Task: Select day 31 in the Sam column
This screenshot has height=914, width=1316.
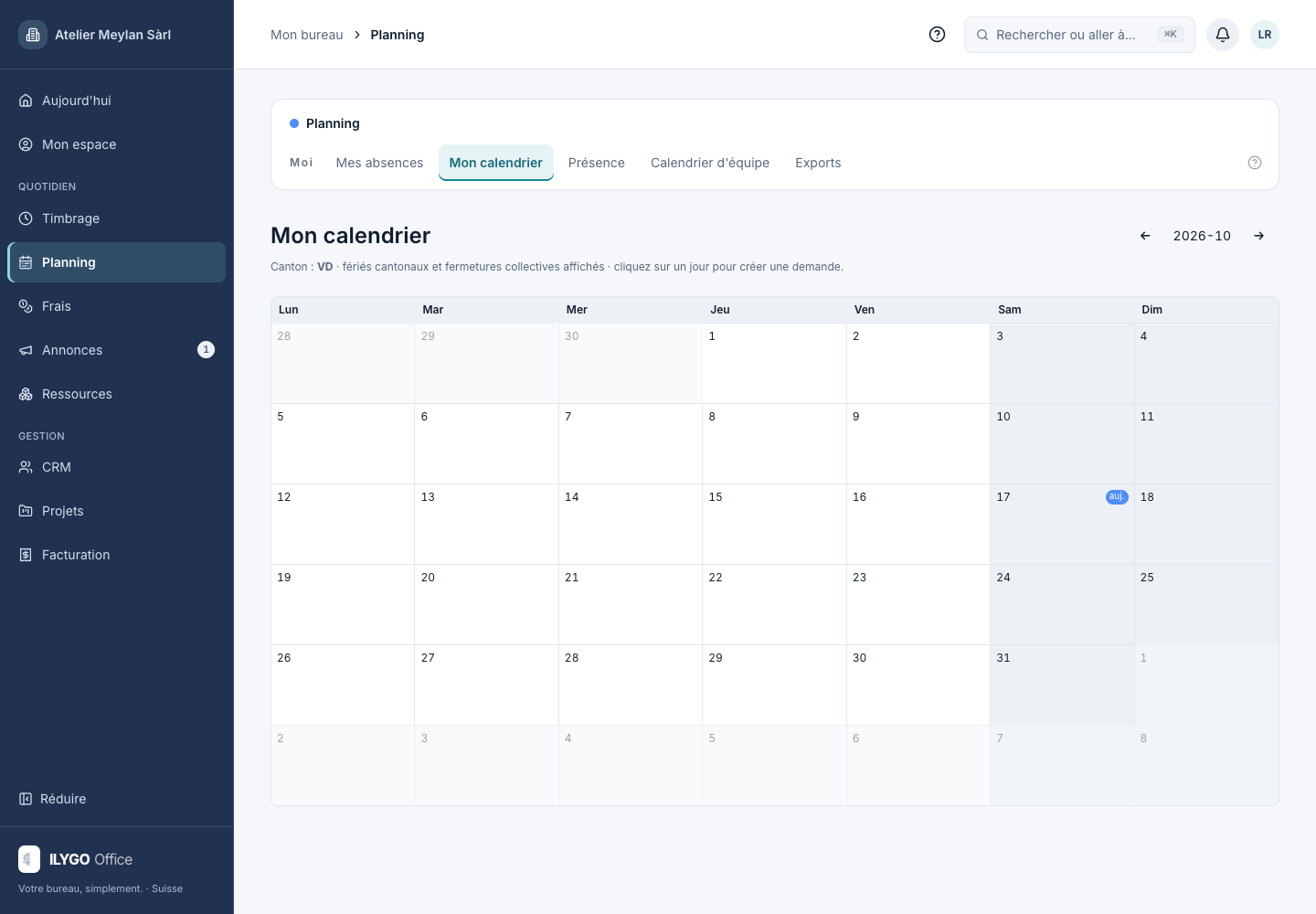Action: click(x=1062, y=685)
